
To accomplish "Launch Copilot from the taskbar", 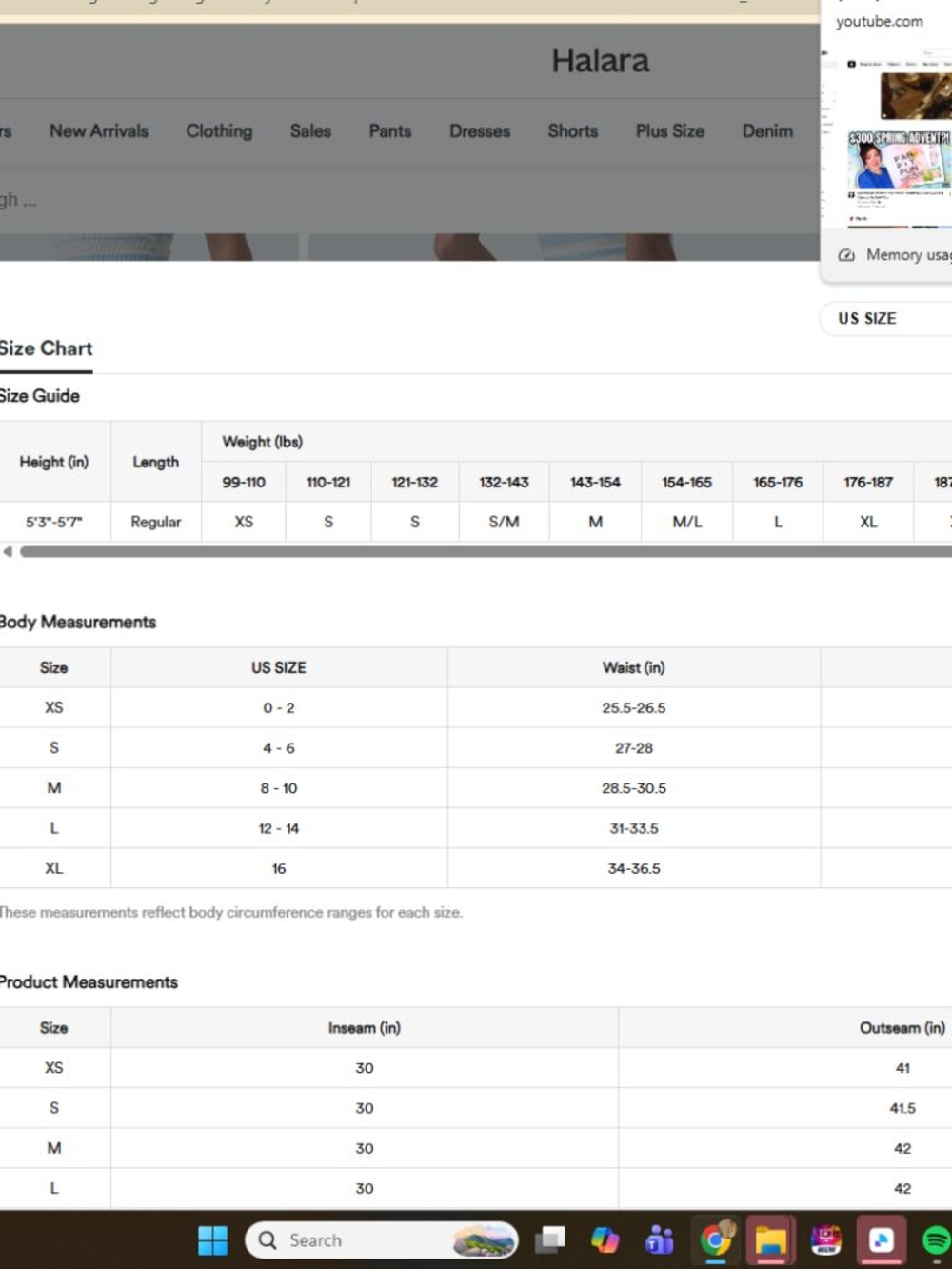I will click(x=605, y=1239).
